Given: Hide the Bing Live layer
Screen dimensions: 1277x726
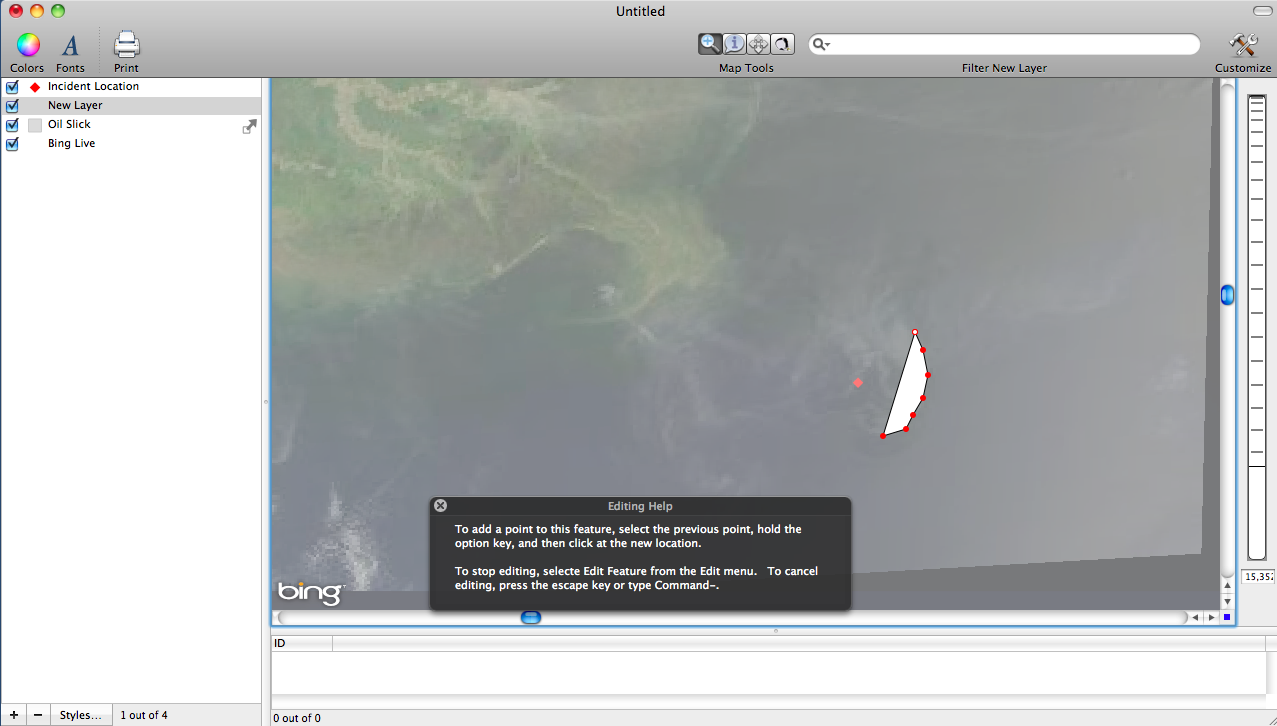Looking at the screenshot, I should (x=13, y=144).
